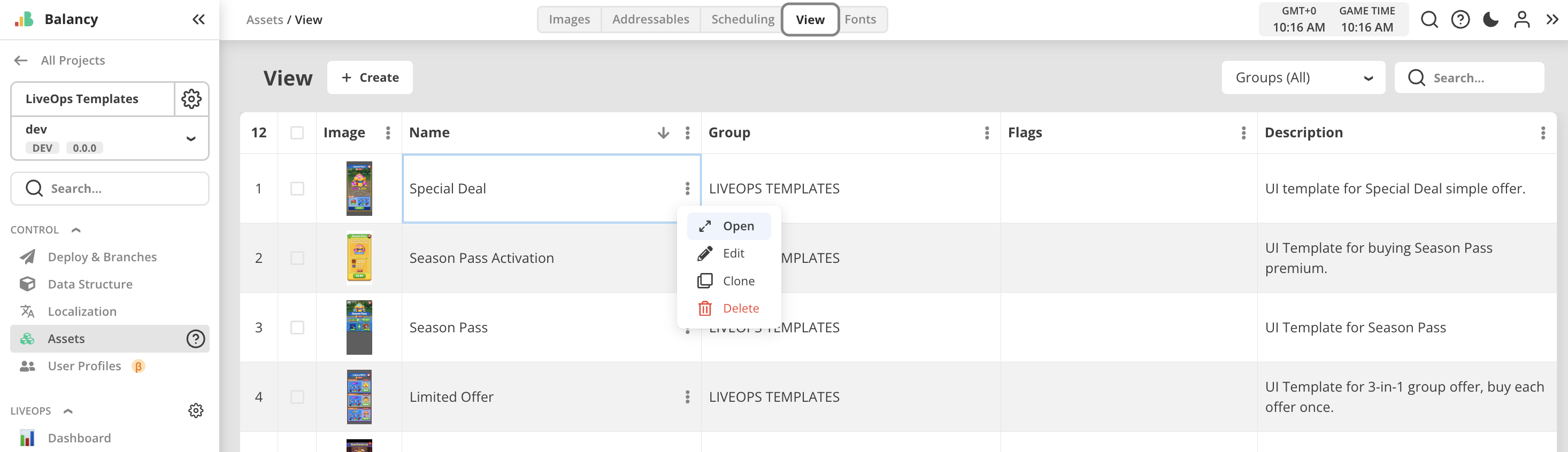Click the User Profiles people icon
The width and height of the screenshot is (1568, 452).
pyautogui.click(x=27, y=366)
